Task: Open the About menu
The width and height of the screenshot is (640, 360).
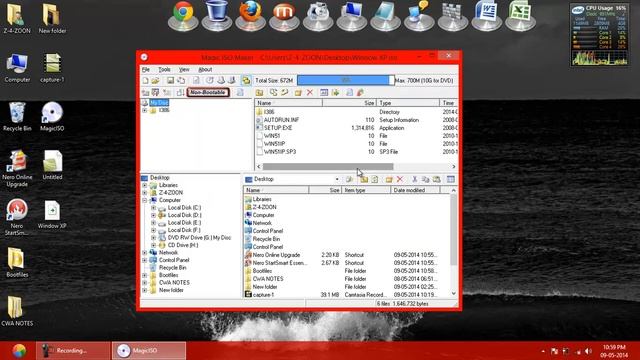Action: pyautogui.click(x=205, y=69)
